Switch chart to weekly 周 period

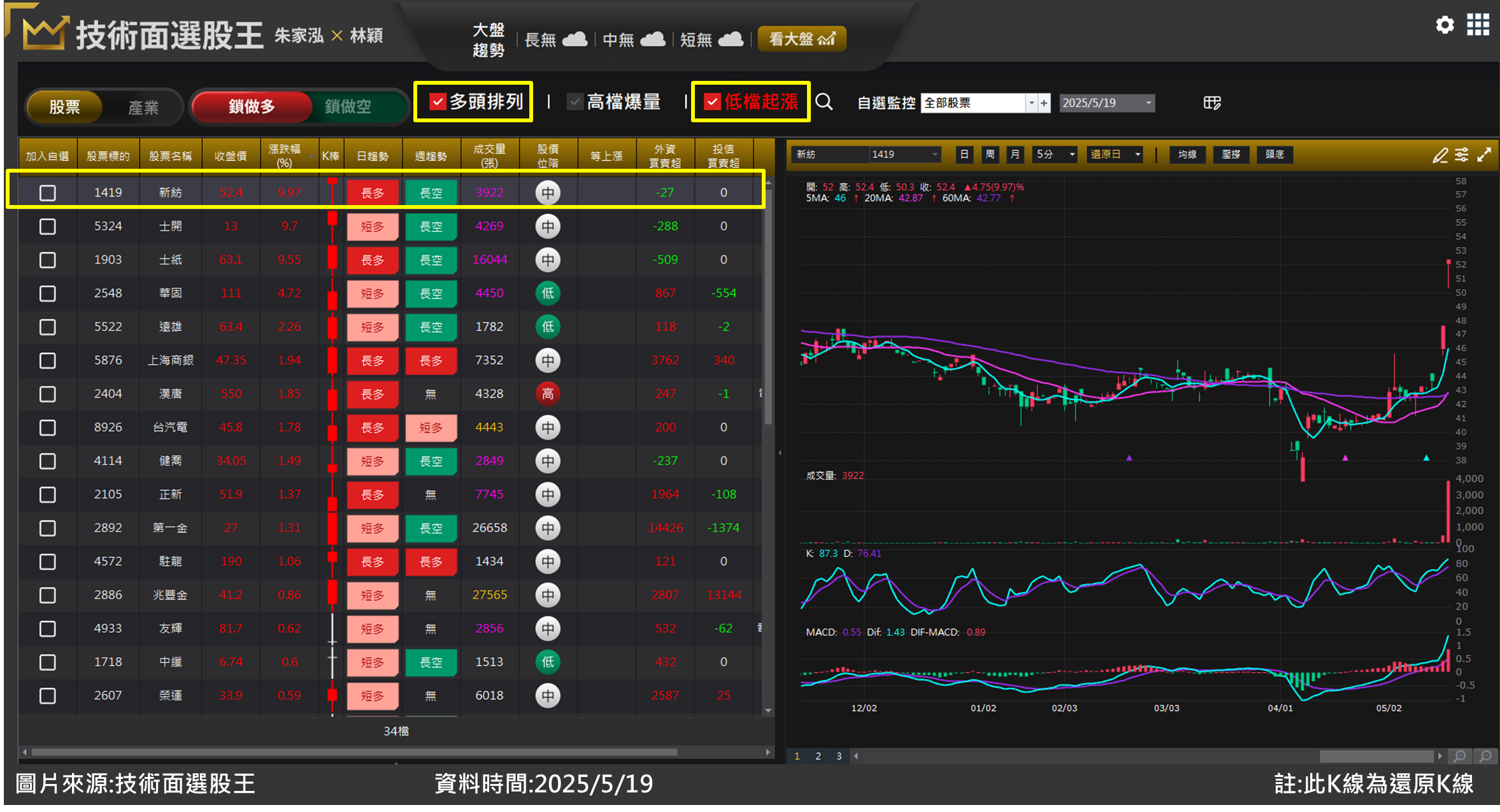pyautogui.click(x=990, y=155)
